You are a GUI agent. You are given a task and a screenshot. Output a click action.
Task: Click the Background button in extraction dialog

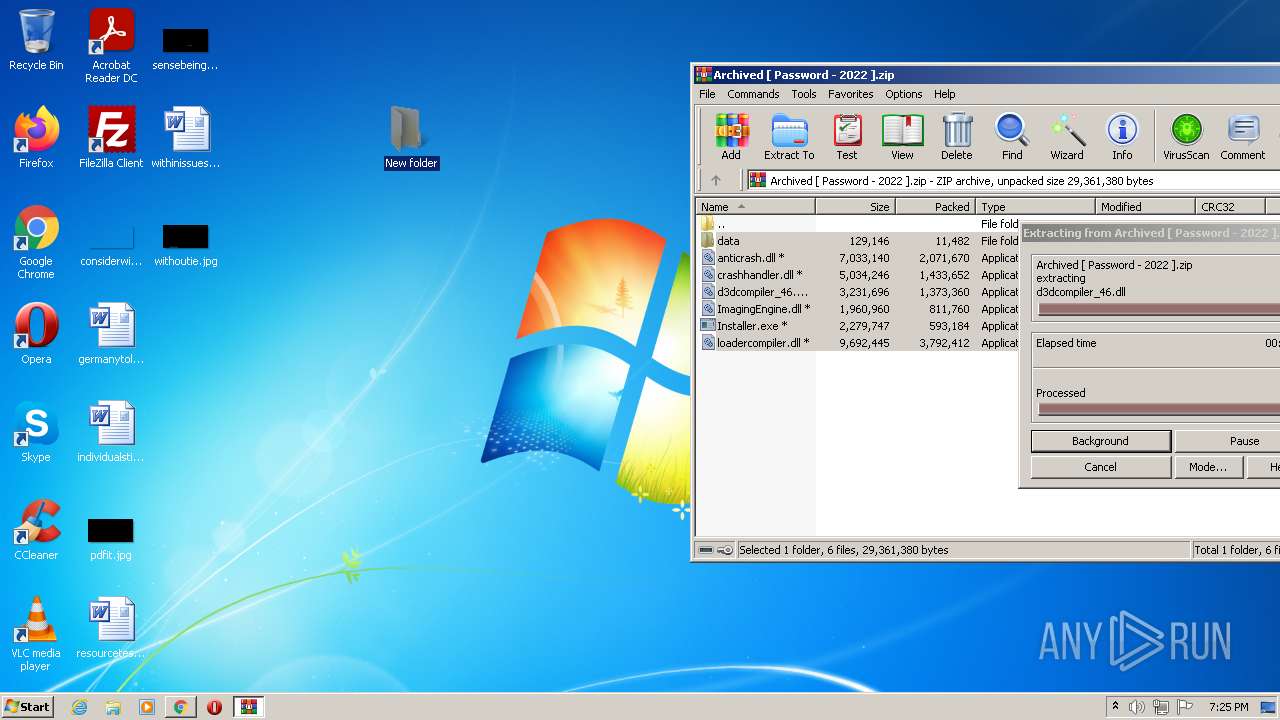[x=1100, y=441]
